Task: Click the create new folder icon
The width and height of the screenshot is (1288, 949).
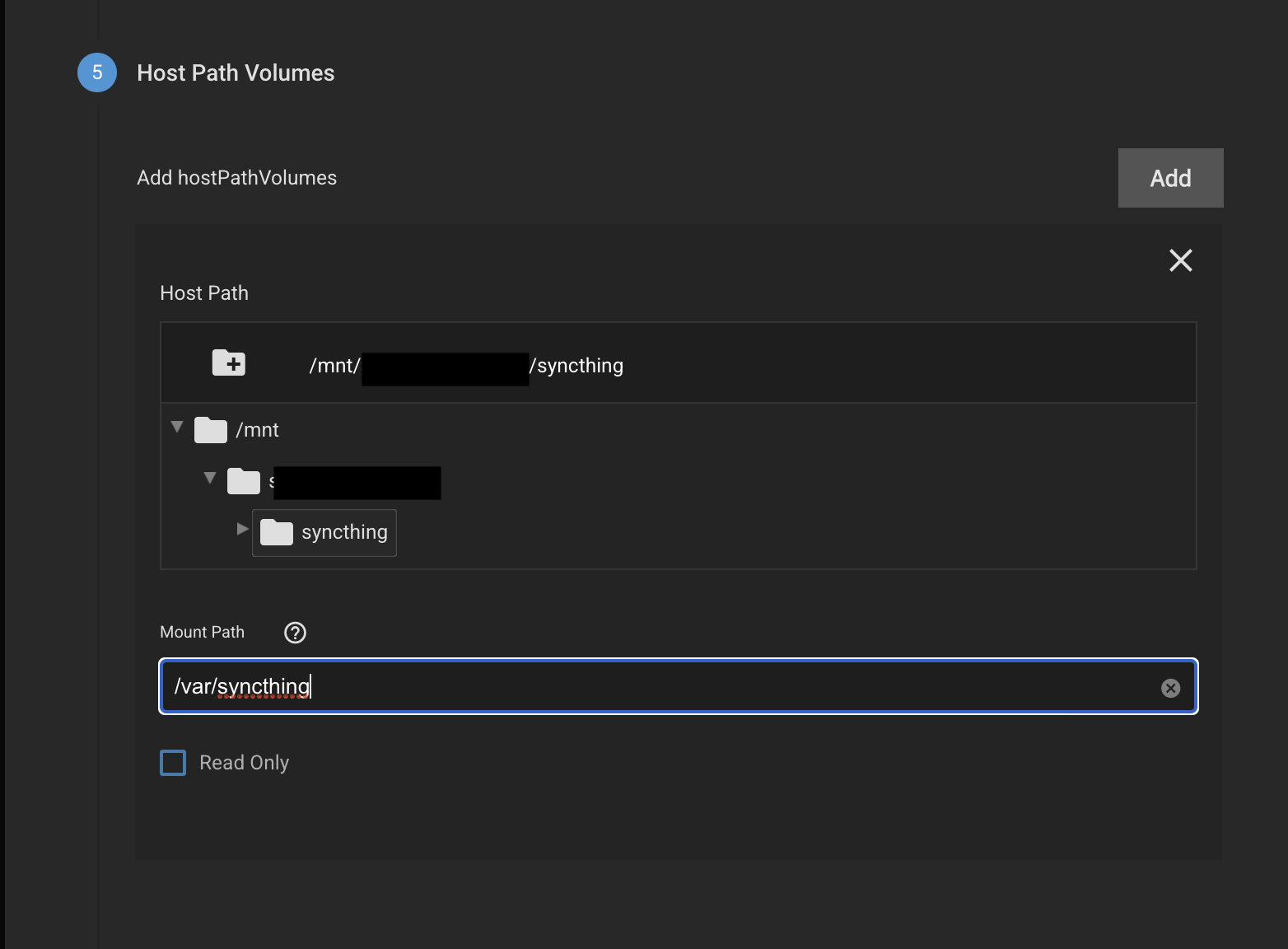Action: [x=229, y=362]
